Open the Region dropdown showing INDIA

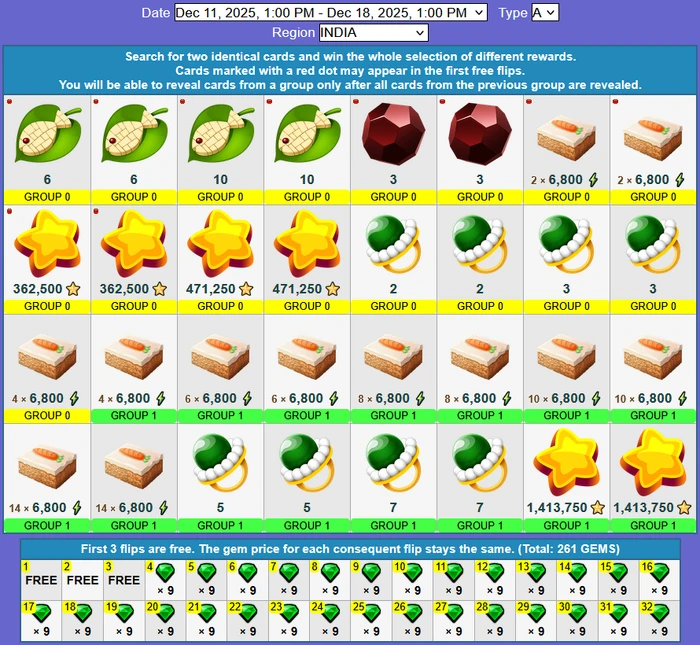click(x=374, y=33)
